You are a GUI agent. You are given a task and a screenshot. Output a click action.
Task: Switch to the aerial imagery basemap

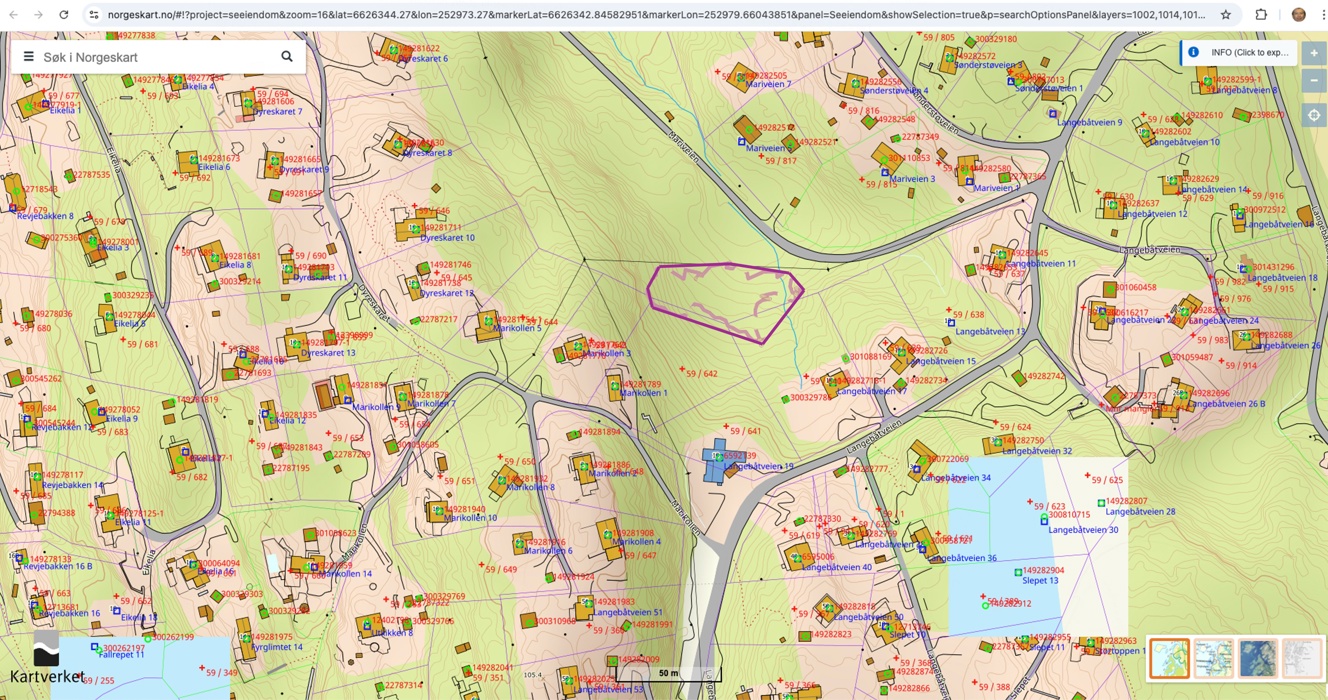pos(1257,659)
